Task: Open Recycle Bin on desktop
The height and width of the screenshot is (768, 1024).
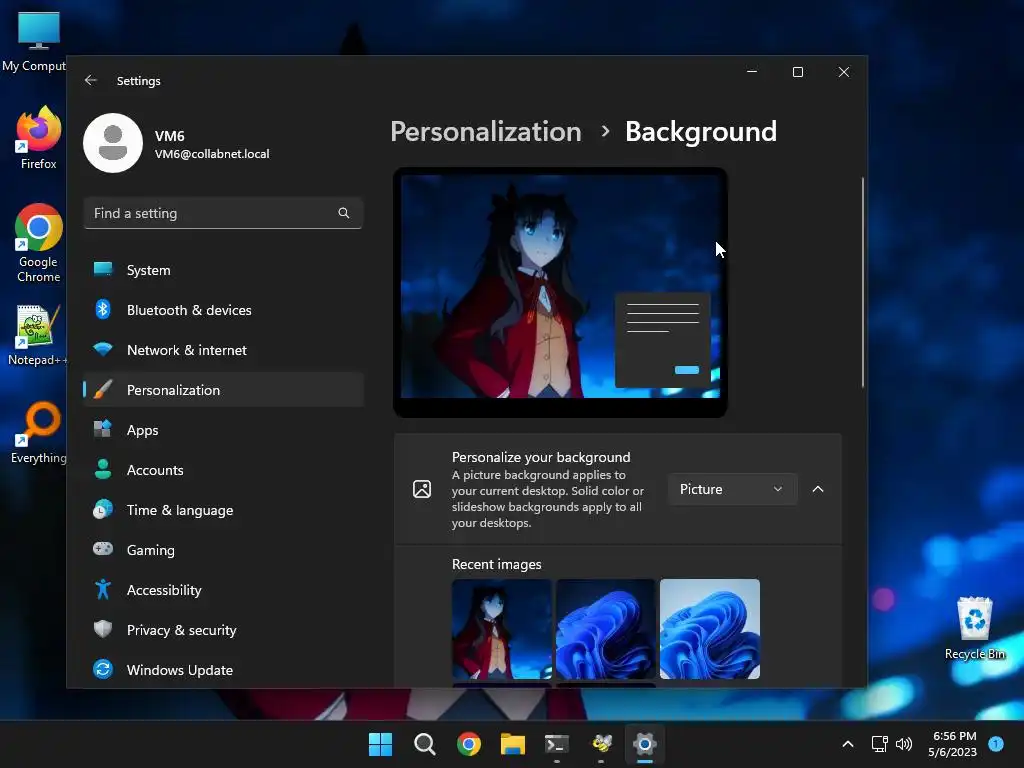Action: [x=974, y=628]
